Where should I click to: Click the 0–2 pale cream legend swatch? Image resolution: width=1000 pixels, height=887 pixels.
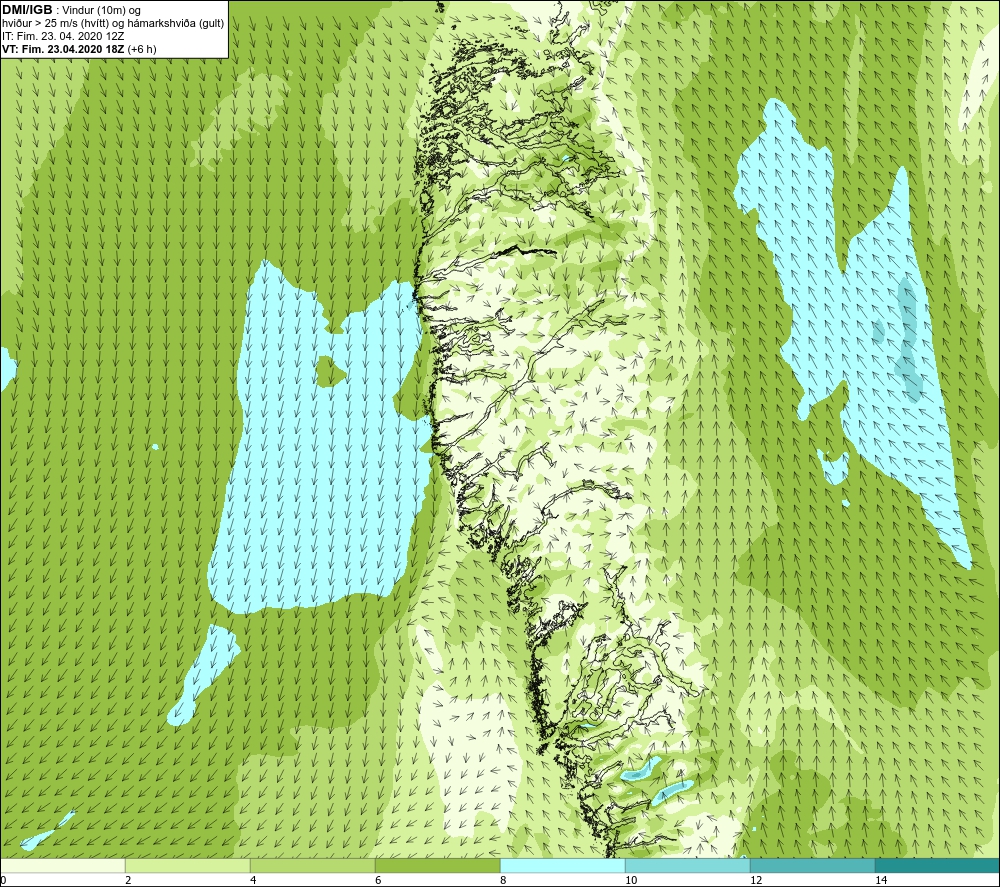pyautogui.click(x=62, y=865)
